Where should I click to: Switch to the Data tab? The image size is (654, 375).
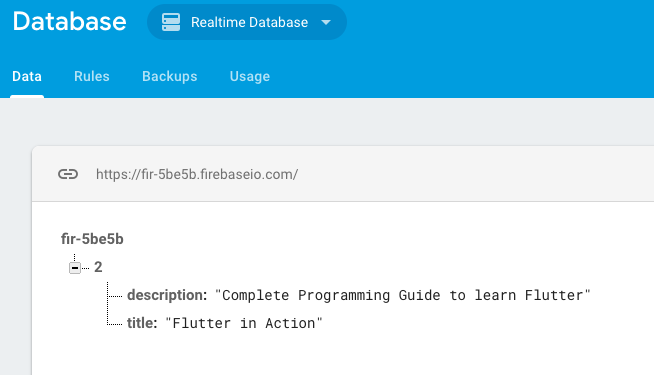click(x=27, y=76)
